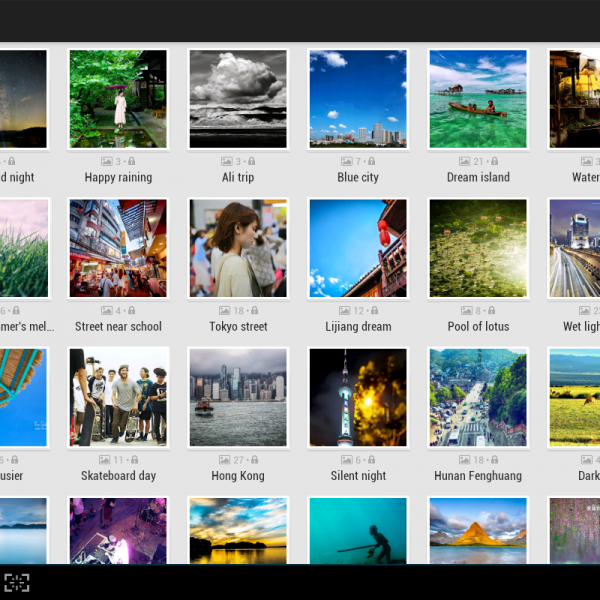600x600 pixels.
Task: Click the focus frame icon in bottom bar
Action: (16, 583)
